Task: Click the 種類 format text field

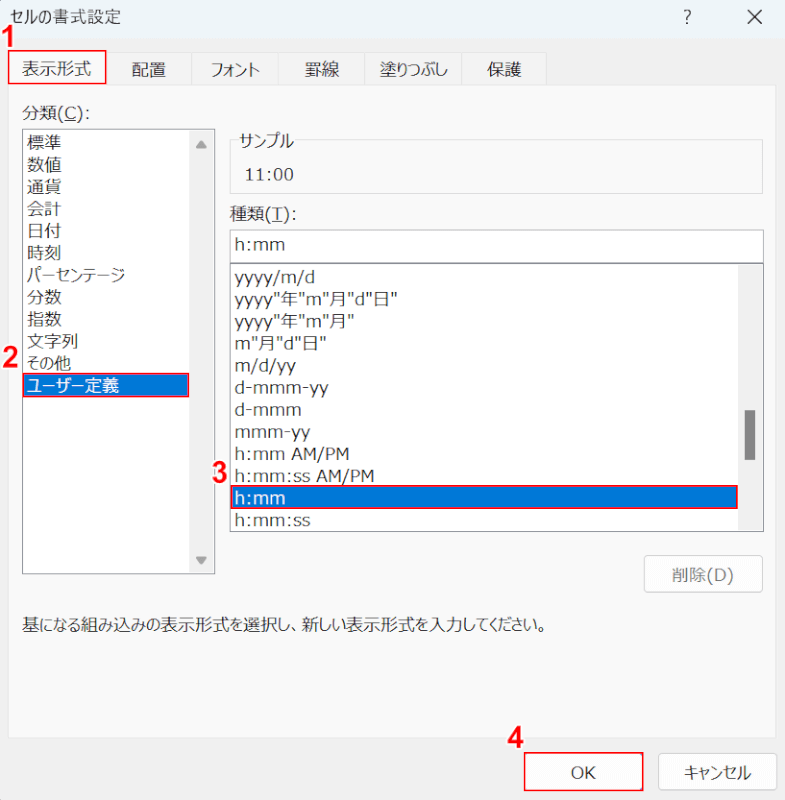Action: (495, 246)
